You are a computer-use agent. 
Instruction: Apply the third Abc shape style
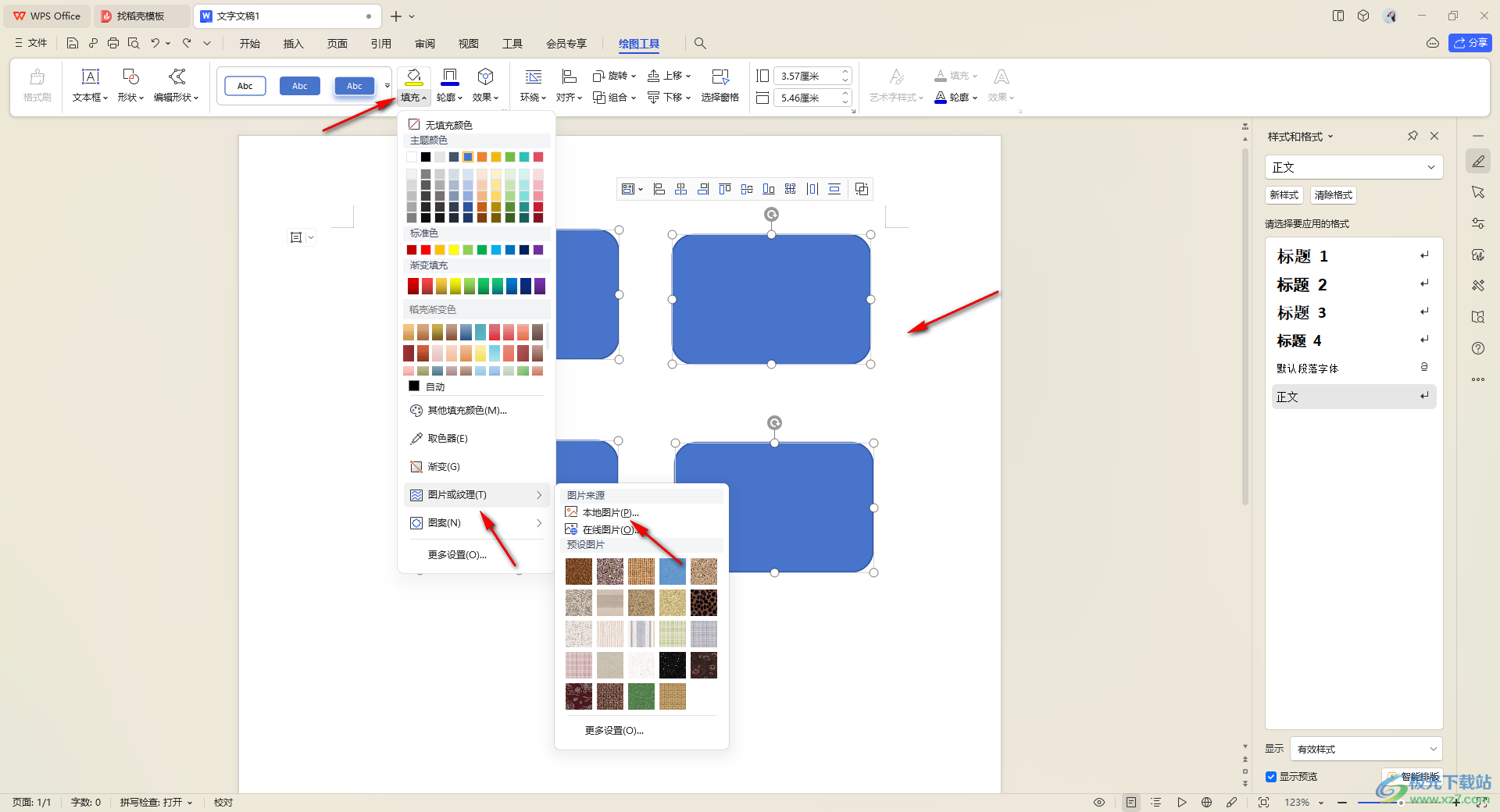pyautogui.click(x=355, y=86)
